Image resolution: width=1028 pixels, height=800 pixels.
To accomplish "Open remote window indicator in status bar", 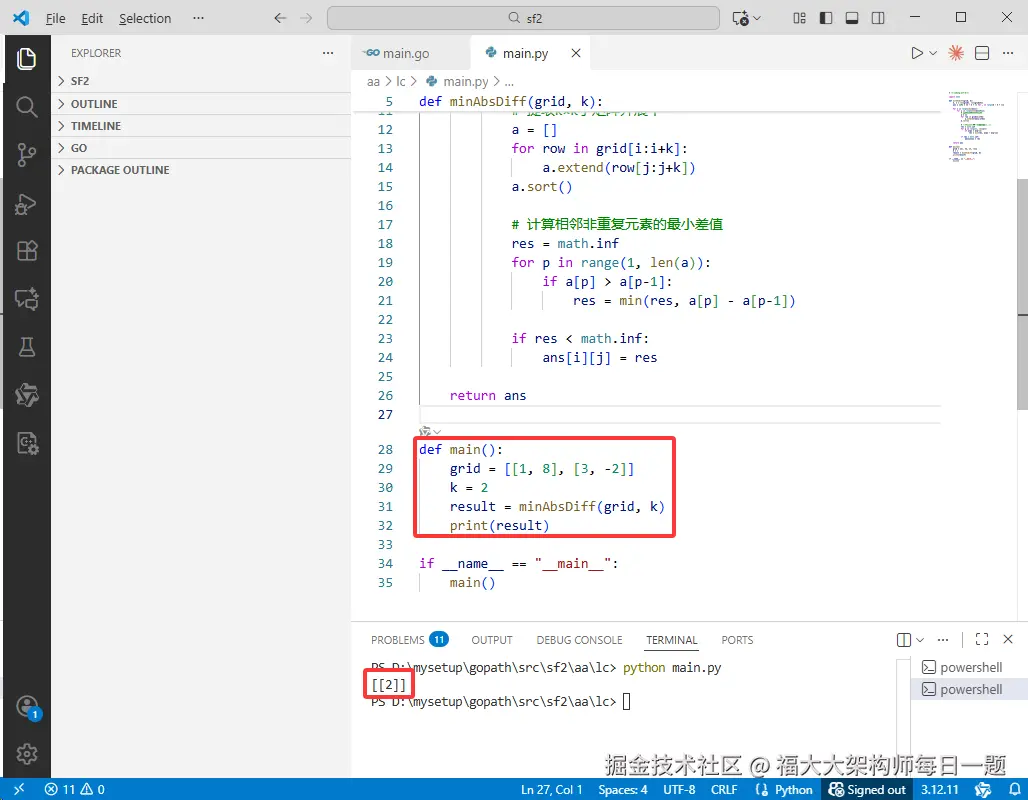I will click(18, 789).
